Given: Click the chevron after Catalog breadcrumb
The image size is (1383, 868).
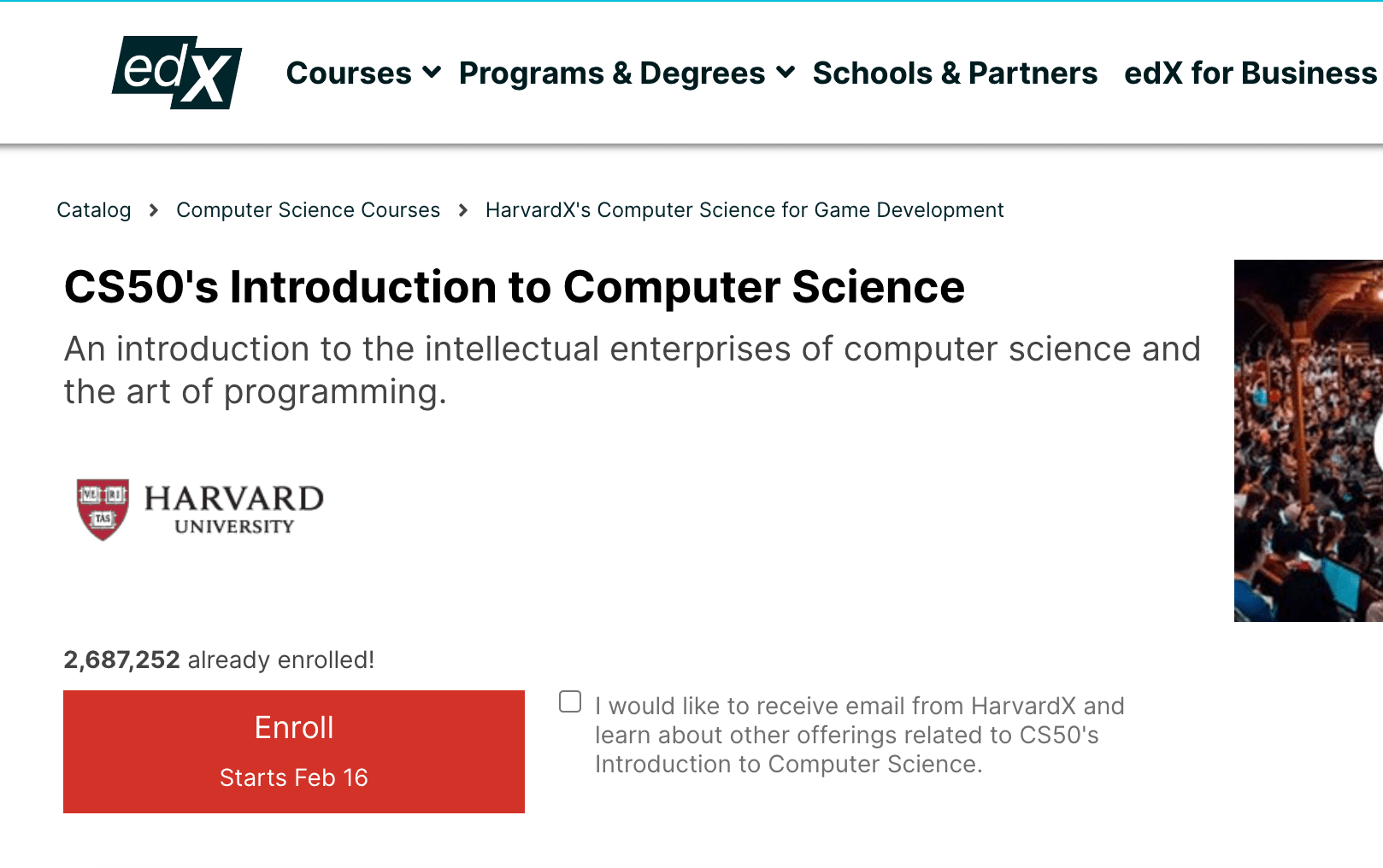Looking at the screenshot, I should tap(154, 210).
